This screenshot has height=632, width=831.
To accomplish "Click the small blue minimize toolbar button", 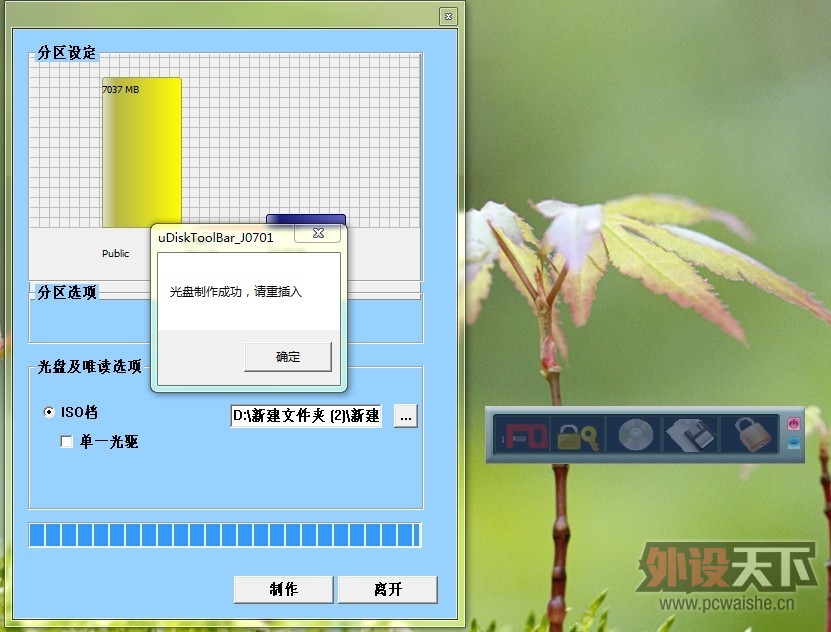I will pos(794,443).
